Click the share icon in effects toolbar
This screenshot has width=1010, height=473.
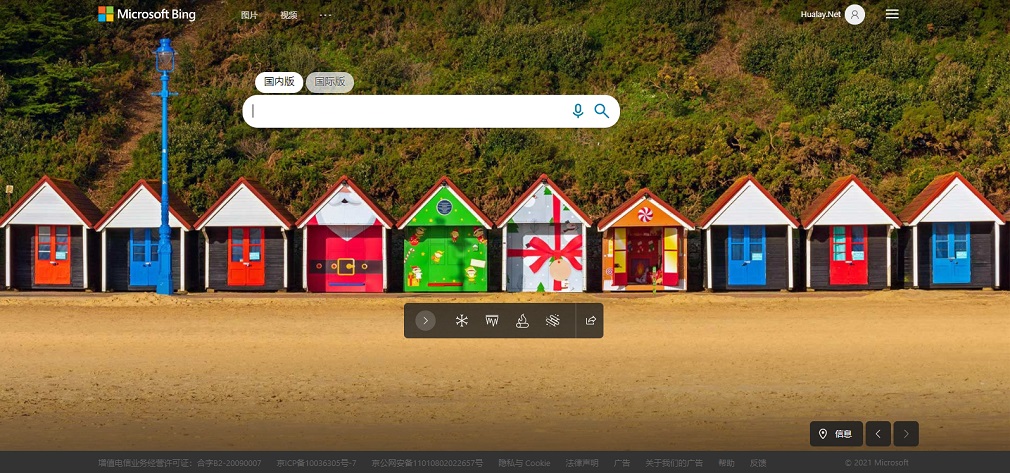click(590, 321)
